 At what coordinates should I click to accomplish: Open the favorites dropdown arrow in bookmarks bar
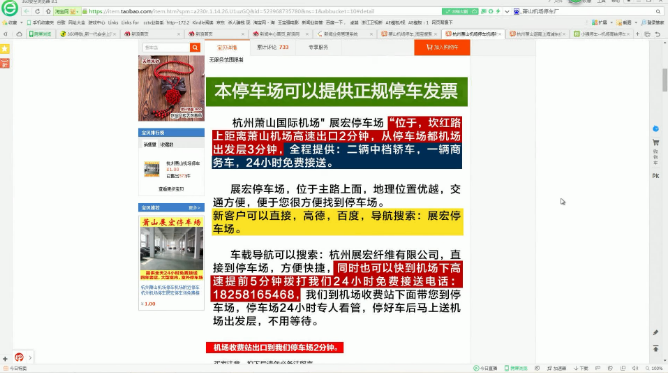21,23
